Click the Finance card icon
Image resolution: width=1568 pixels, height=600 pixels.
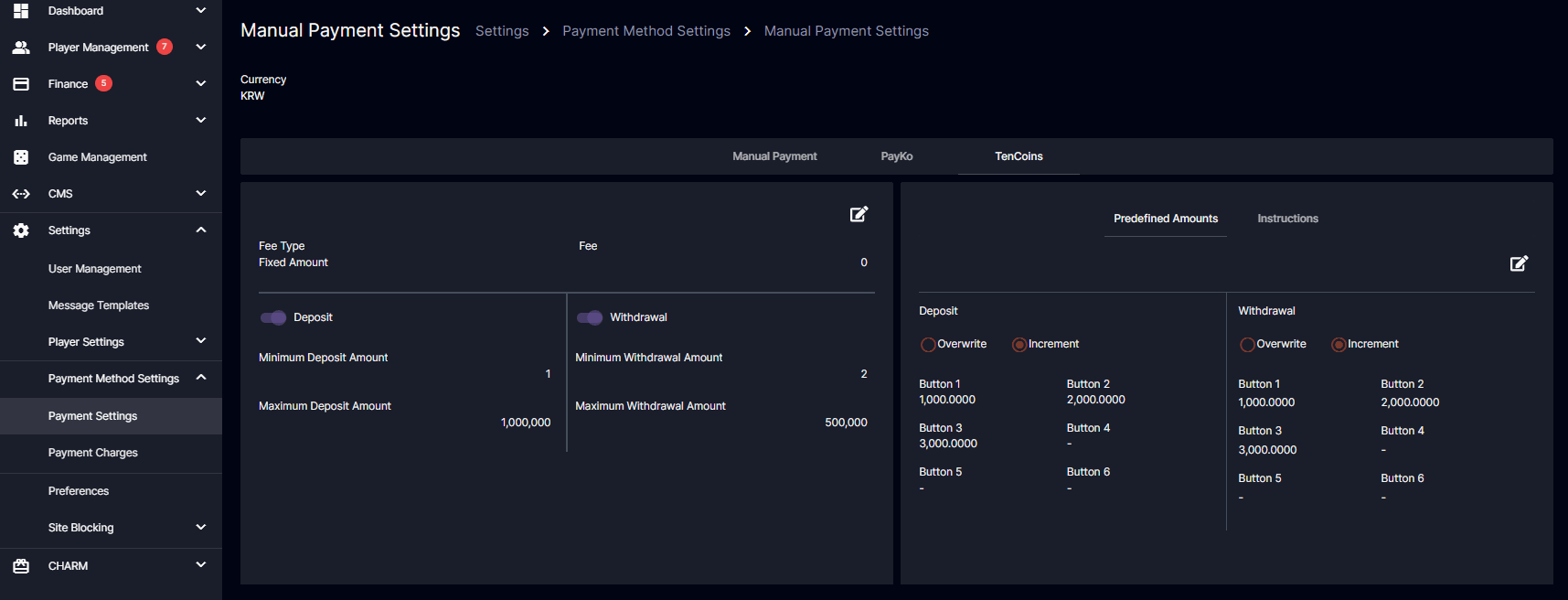point(21,84)
